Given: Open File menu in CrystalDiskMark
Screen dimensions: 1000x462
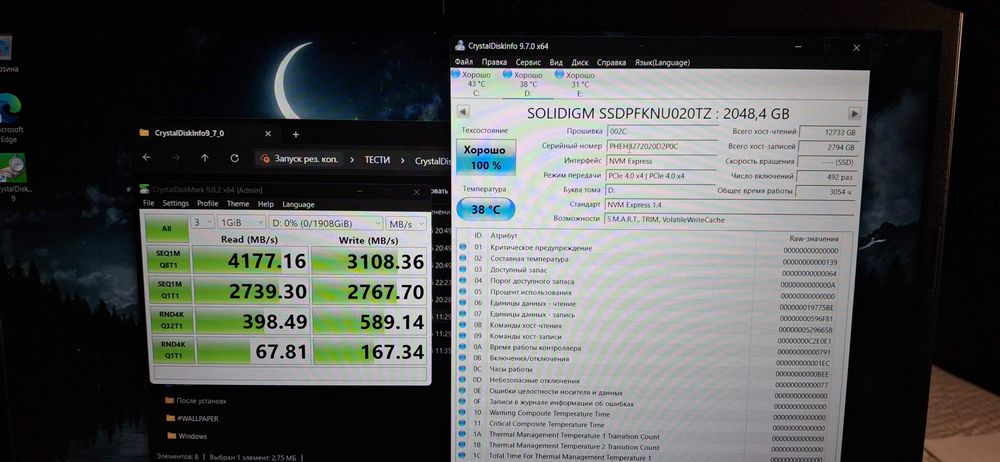Looking at the screenshot, I should (149, 204).
